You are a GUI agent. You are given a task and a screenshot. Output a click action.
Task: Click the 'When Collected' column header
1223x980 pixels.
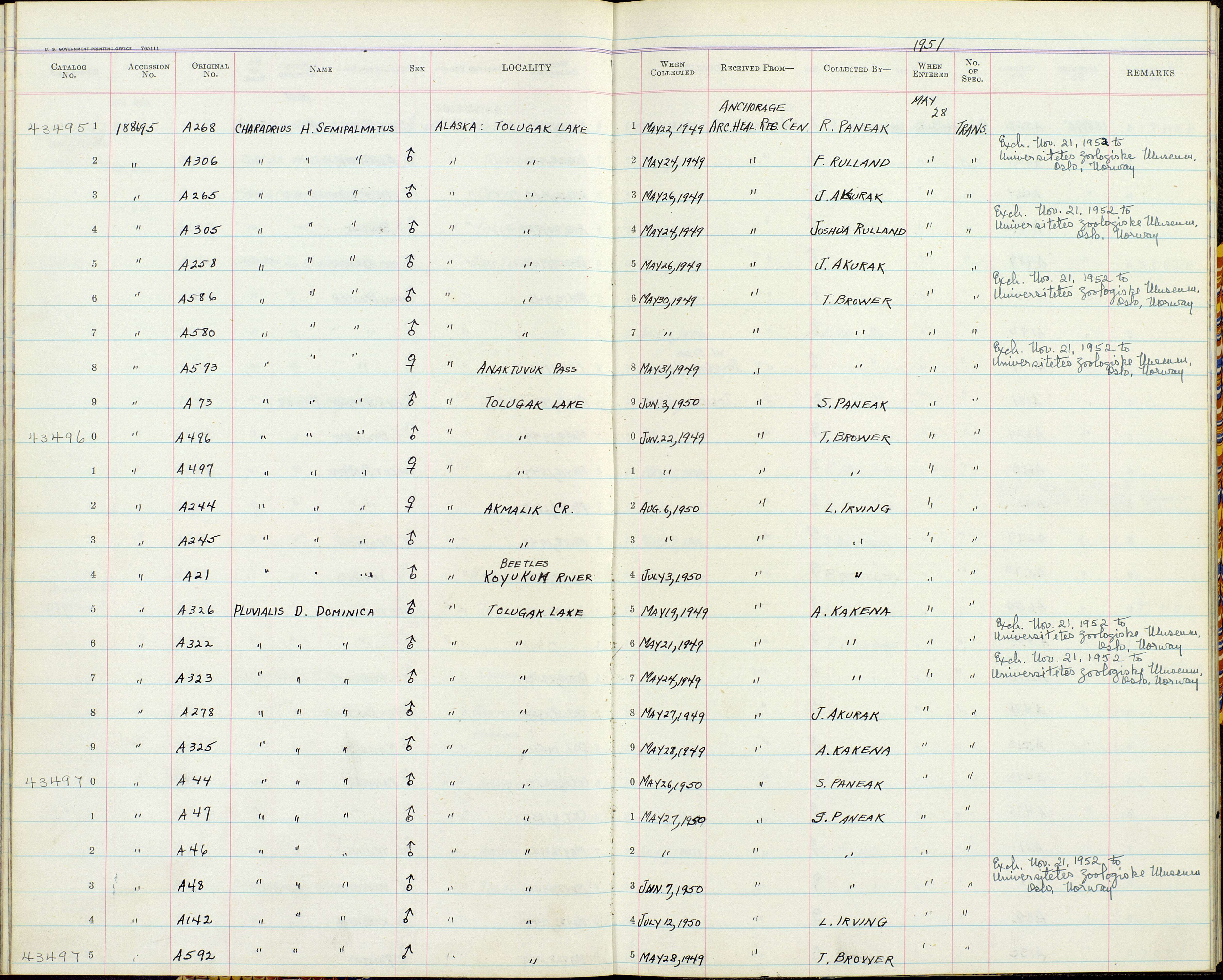(x=672, y=69)
